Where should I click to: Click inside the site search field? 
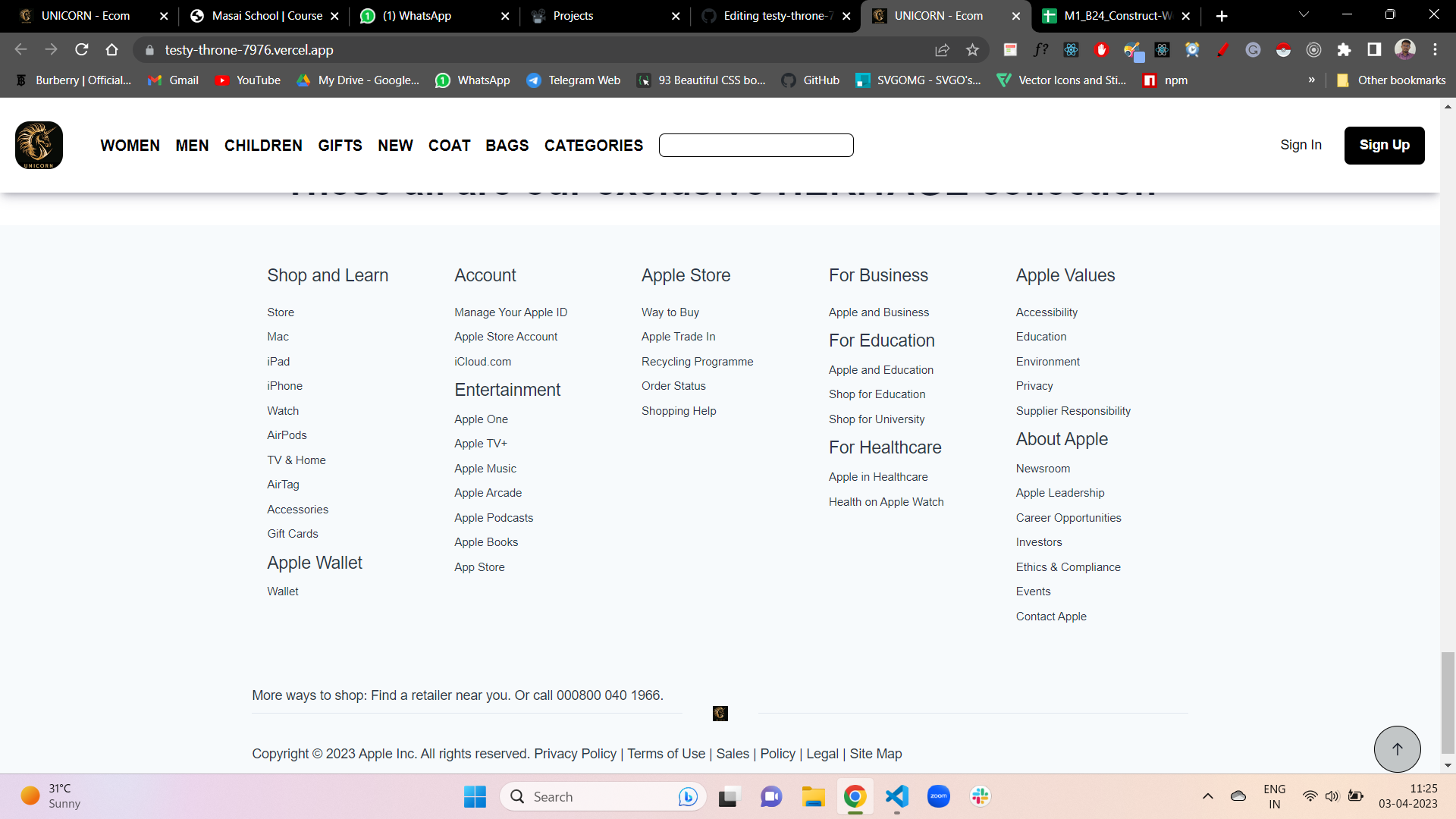(756, 145)
